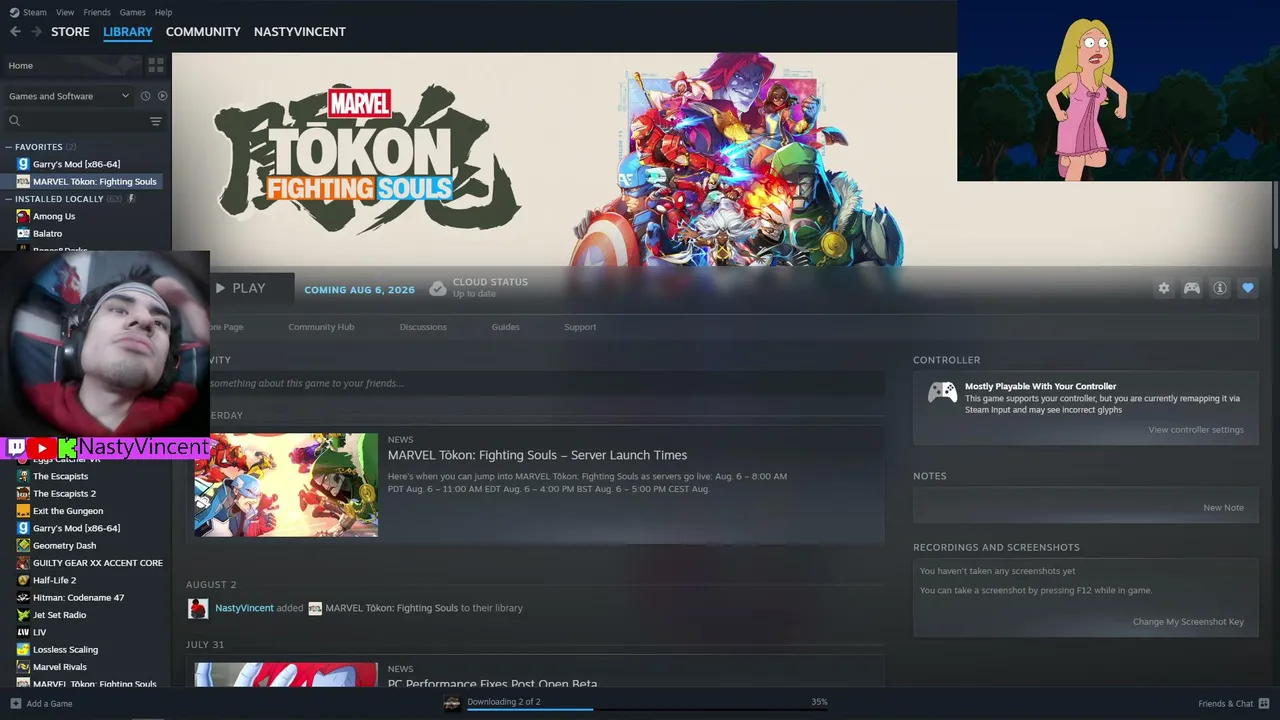Go forward with the right arrow button
Viewport: 1280px width, 720px height.
point(37,32)
